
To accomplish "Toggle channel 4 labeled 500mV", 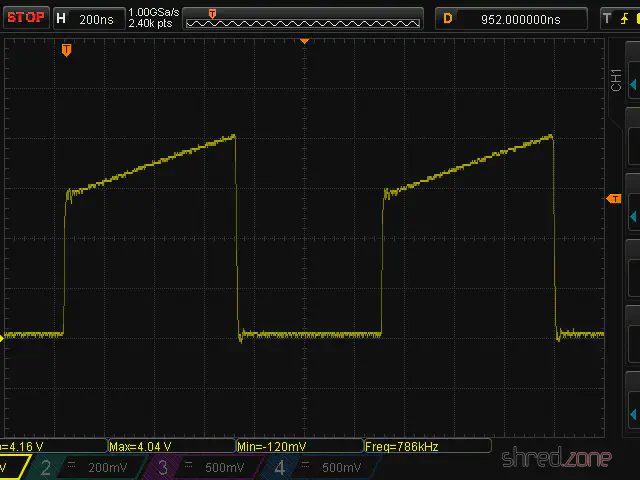I will [x=320, y=467].
